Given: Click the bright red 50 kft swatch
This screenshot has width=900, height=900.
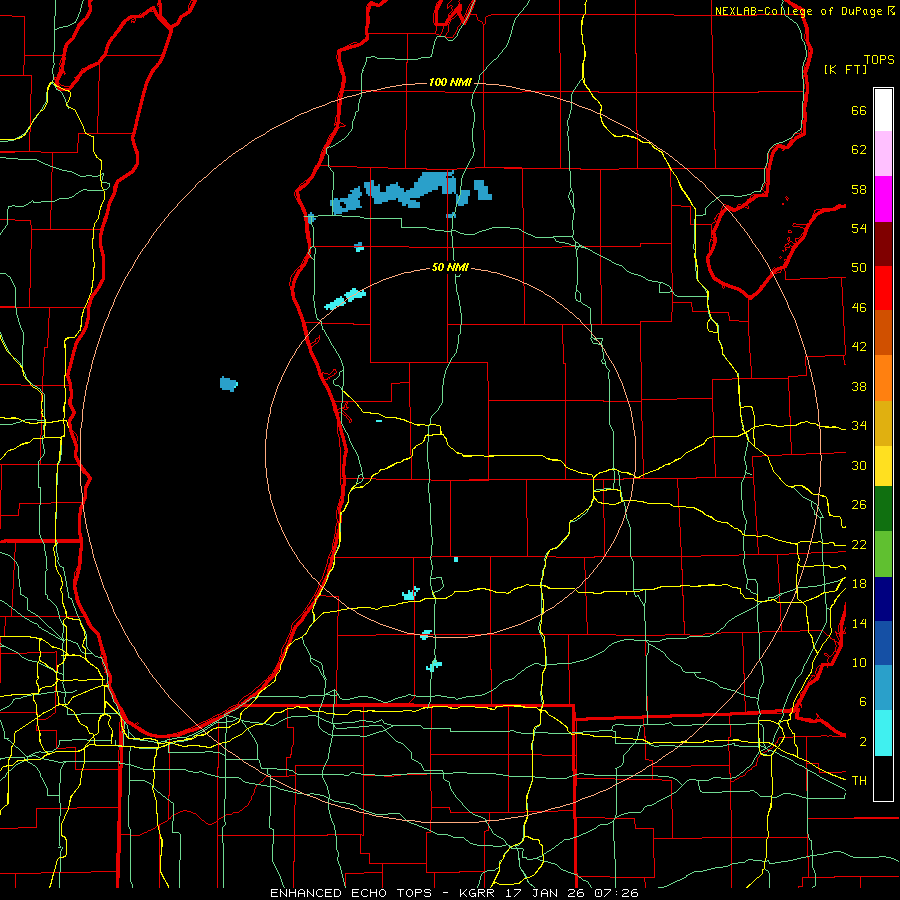Looking at the screenshot, I should point(883,288).
